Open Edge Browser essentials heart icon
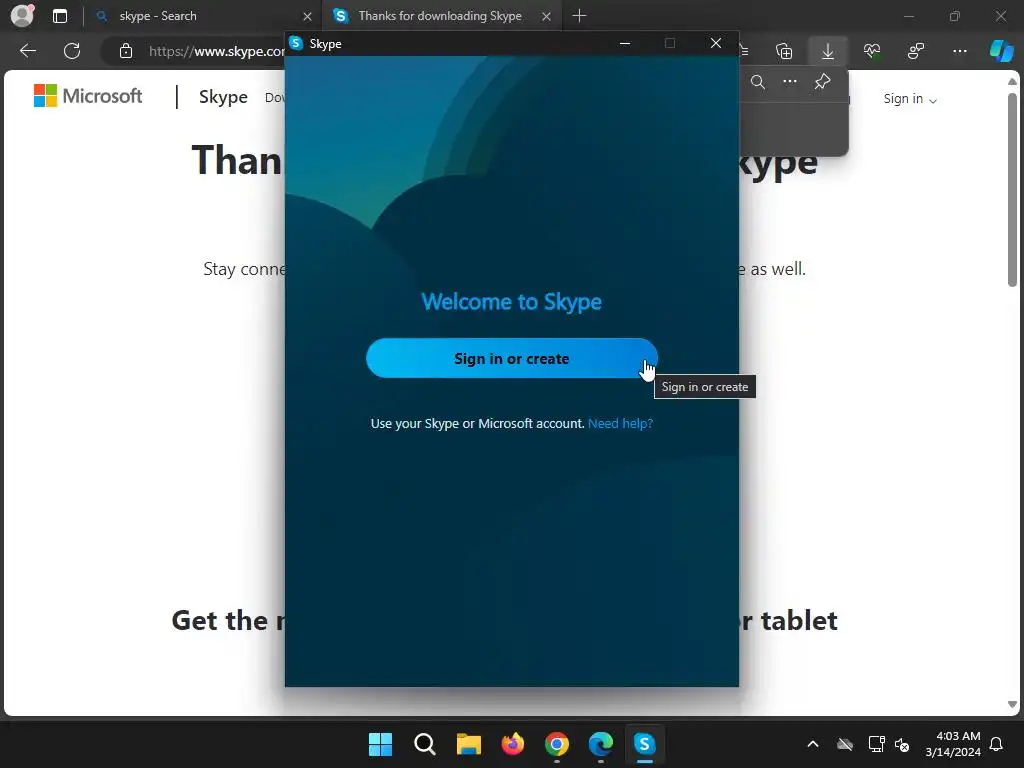Image resolution: width=1024 pixels, height=768 pixels. [871, 51]
